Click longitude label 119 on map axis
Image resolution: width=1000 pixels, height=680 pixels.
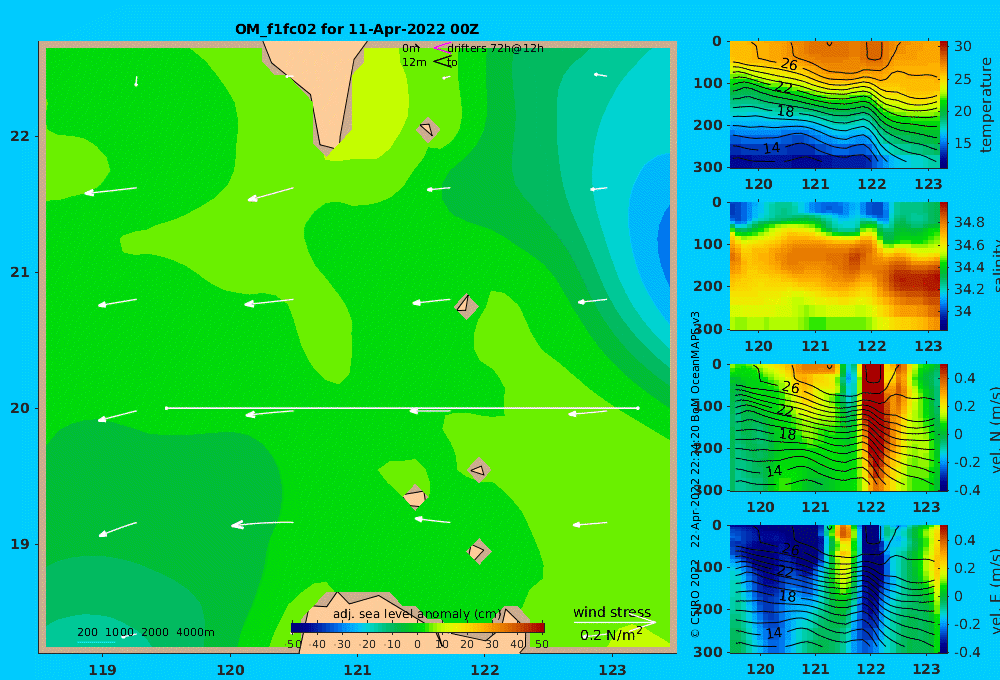point(103,670)
